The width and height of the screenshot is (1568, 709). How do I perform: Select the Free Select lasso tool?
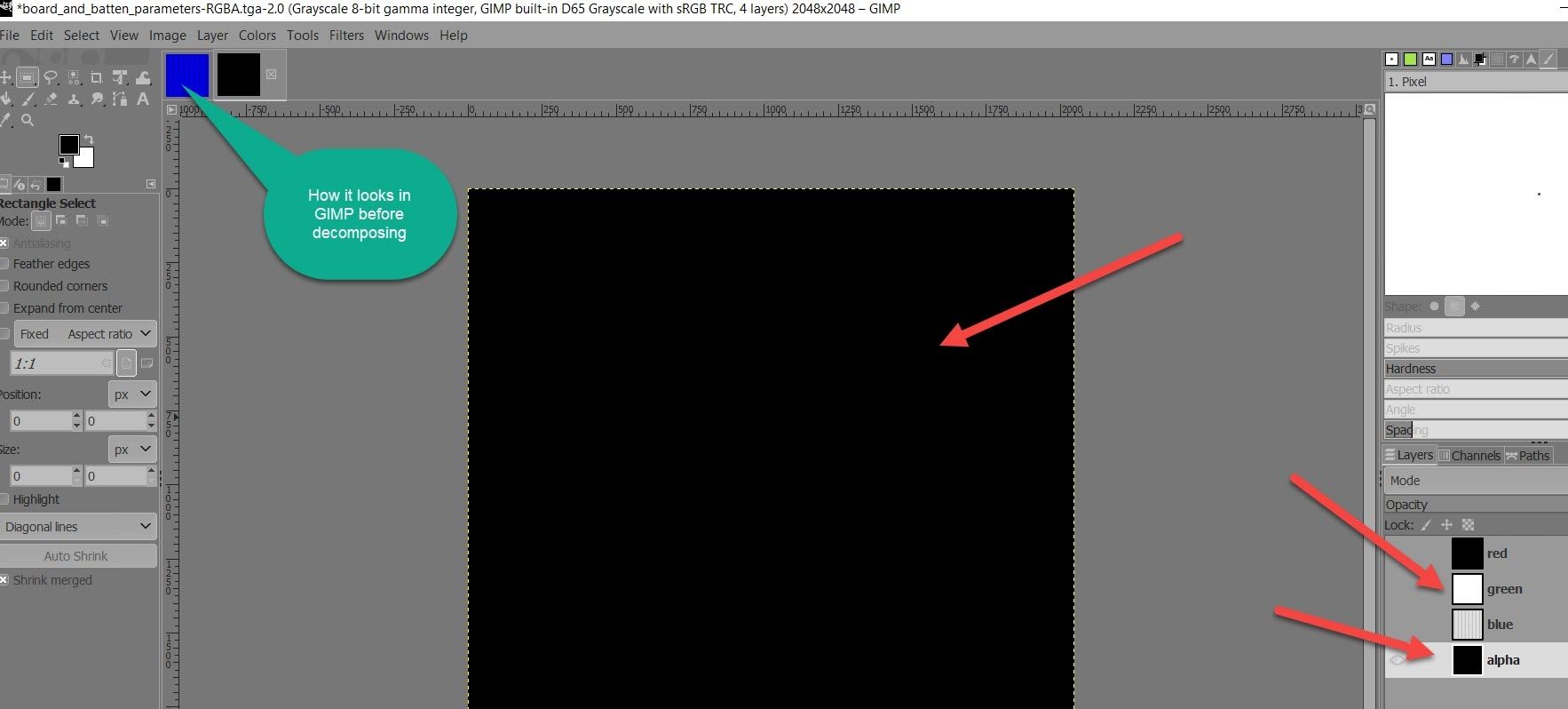(x=51, y=77)
